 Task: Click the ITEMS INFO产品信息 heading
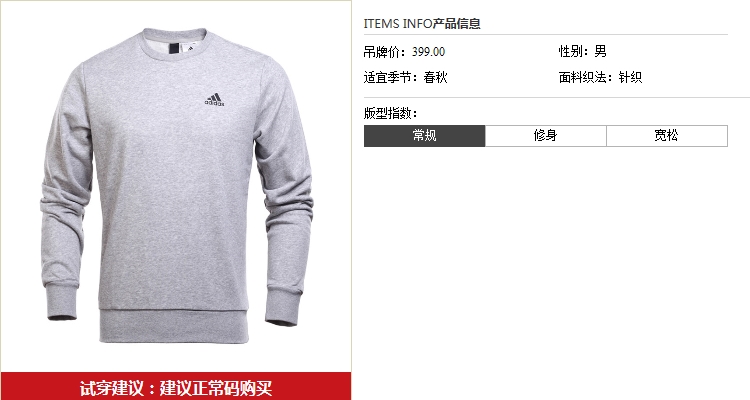(422, 23)
